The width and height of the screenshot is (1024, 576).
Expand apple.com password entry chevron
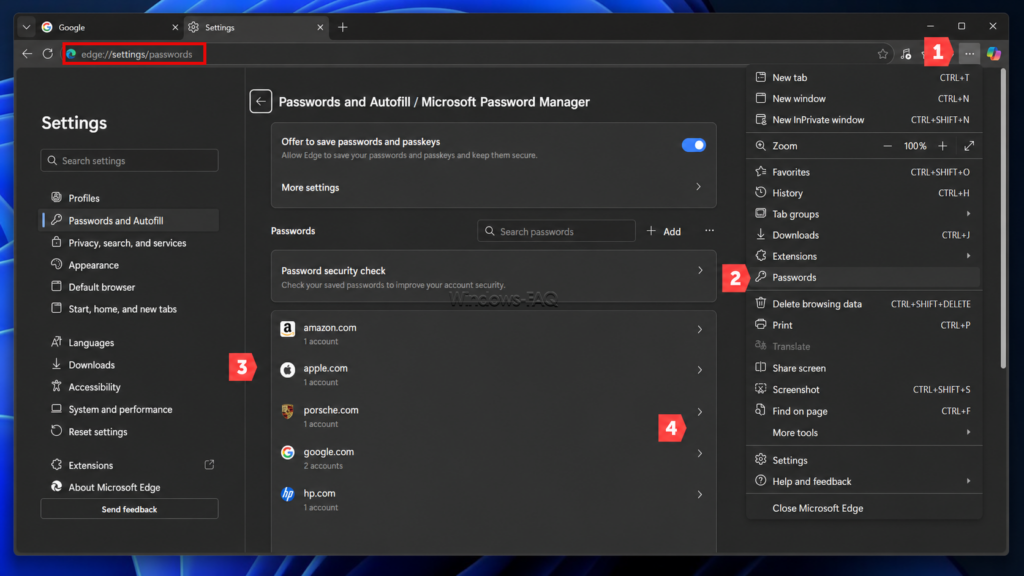point(699,370)
